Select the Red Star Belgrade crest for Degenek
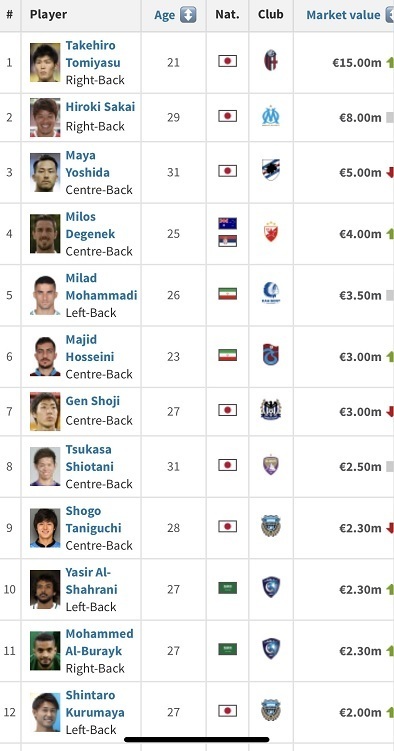The image size is (394, 751). coord(271,232)
